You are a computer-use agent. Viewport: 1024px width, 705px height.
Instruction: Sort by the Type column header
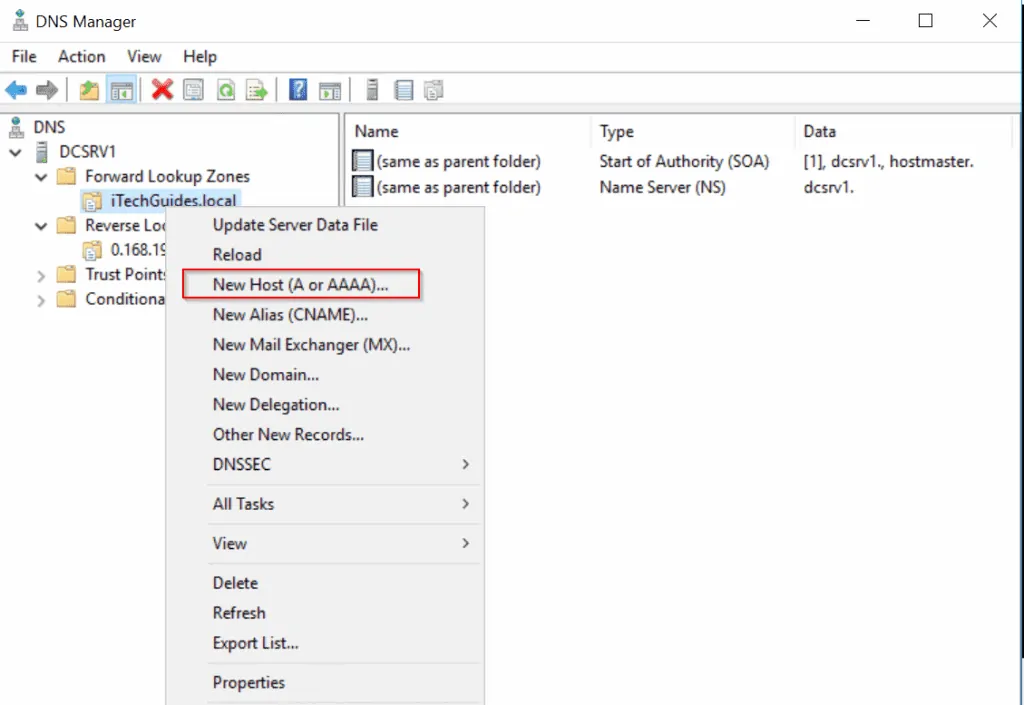616,131
